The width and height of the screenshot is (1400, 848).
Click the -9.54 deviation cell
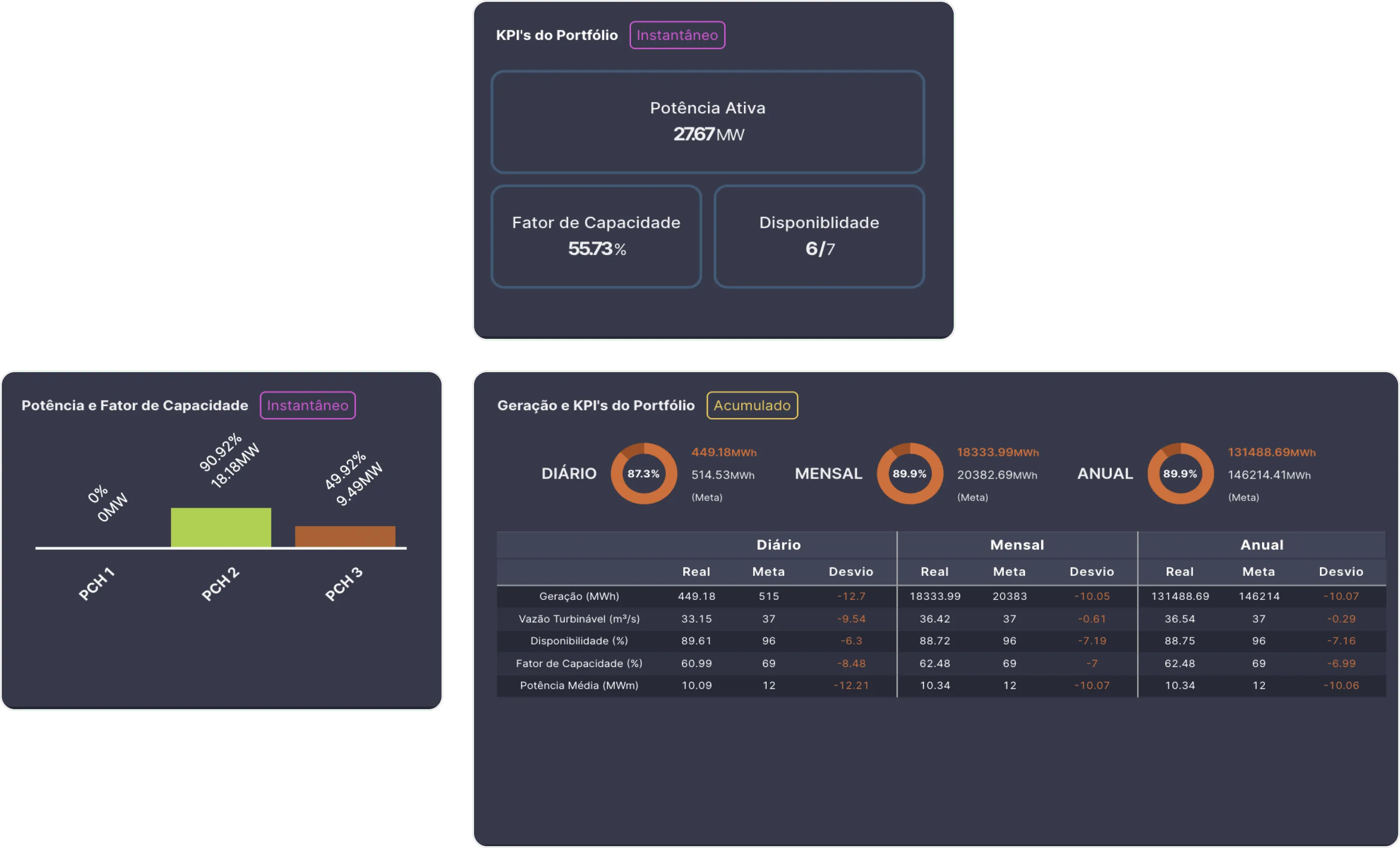[851, 619]
